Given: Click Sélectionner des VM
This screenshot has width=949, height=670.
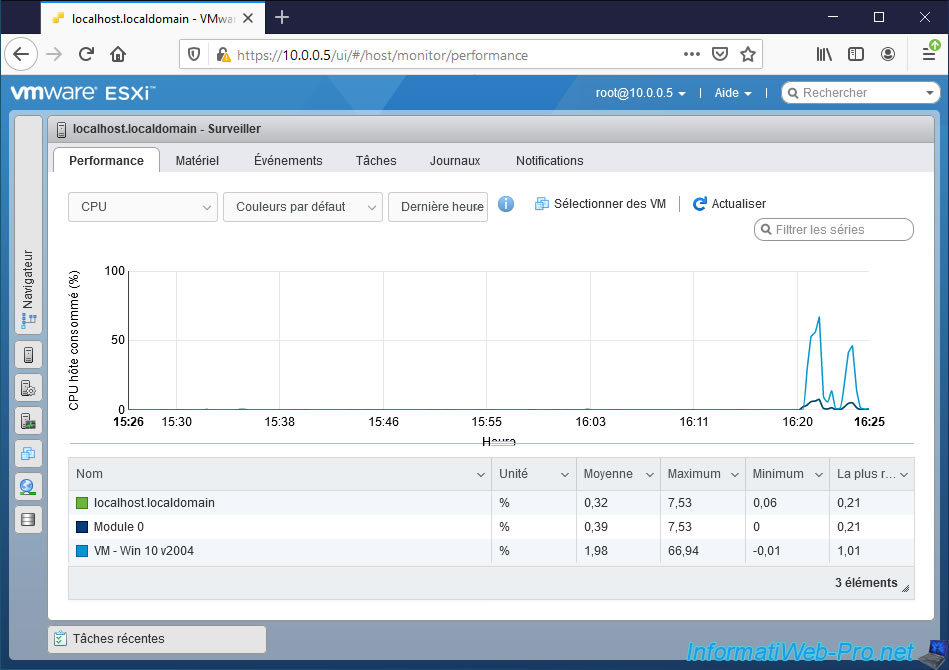Looking at the screenshot, I should click(x=600, y=204).
